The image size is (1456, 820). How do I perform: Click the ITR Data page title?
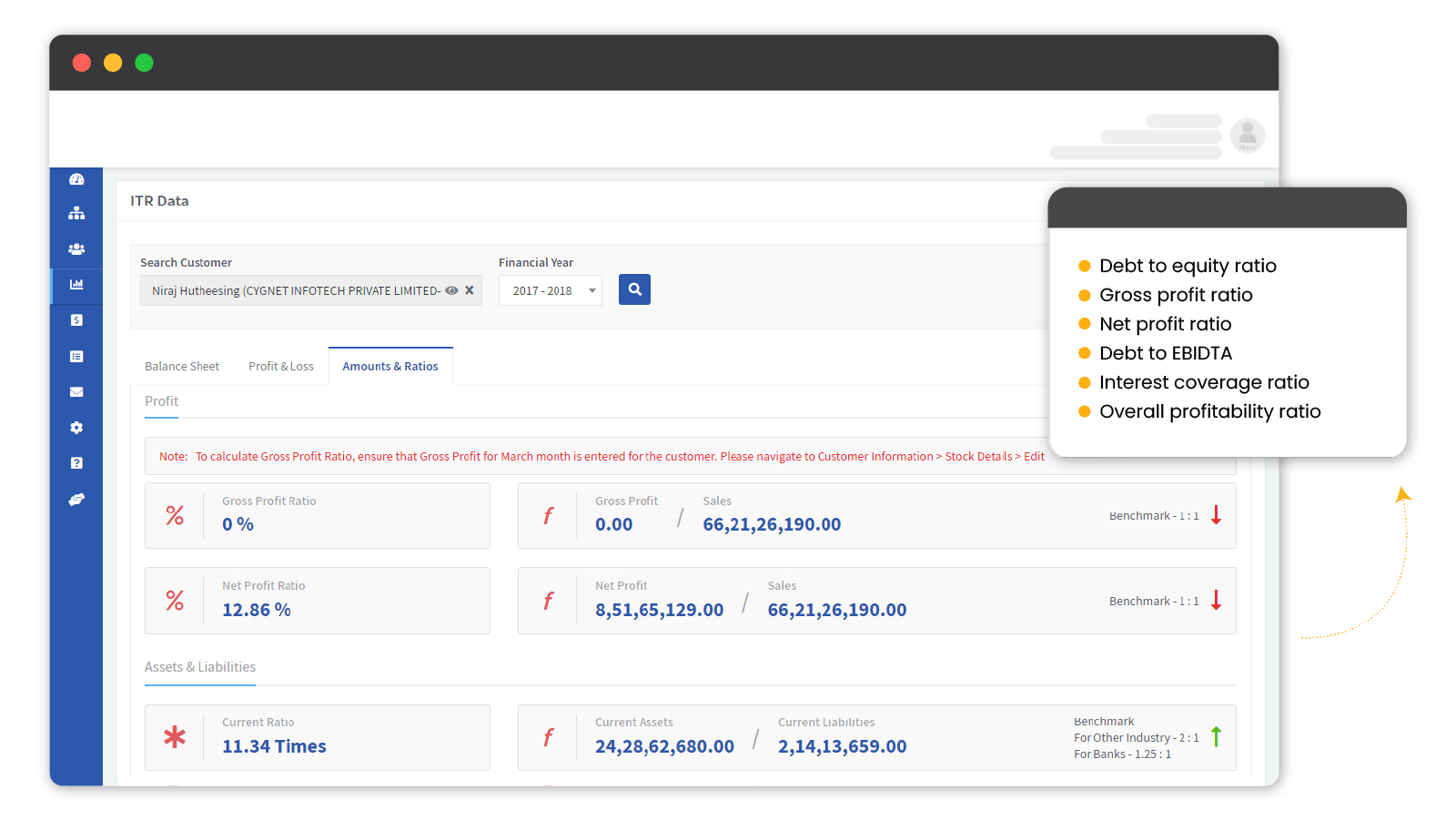click(159, 201)
